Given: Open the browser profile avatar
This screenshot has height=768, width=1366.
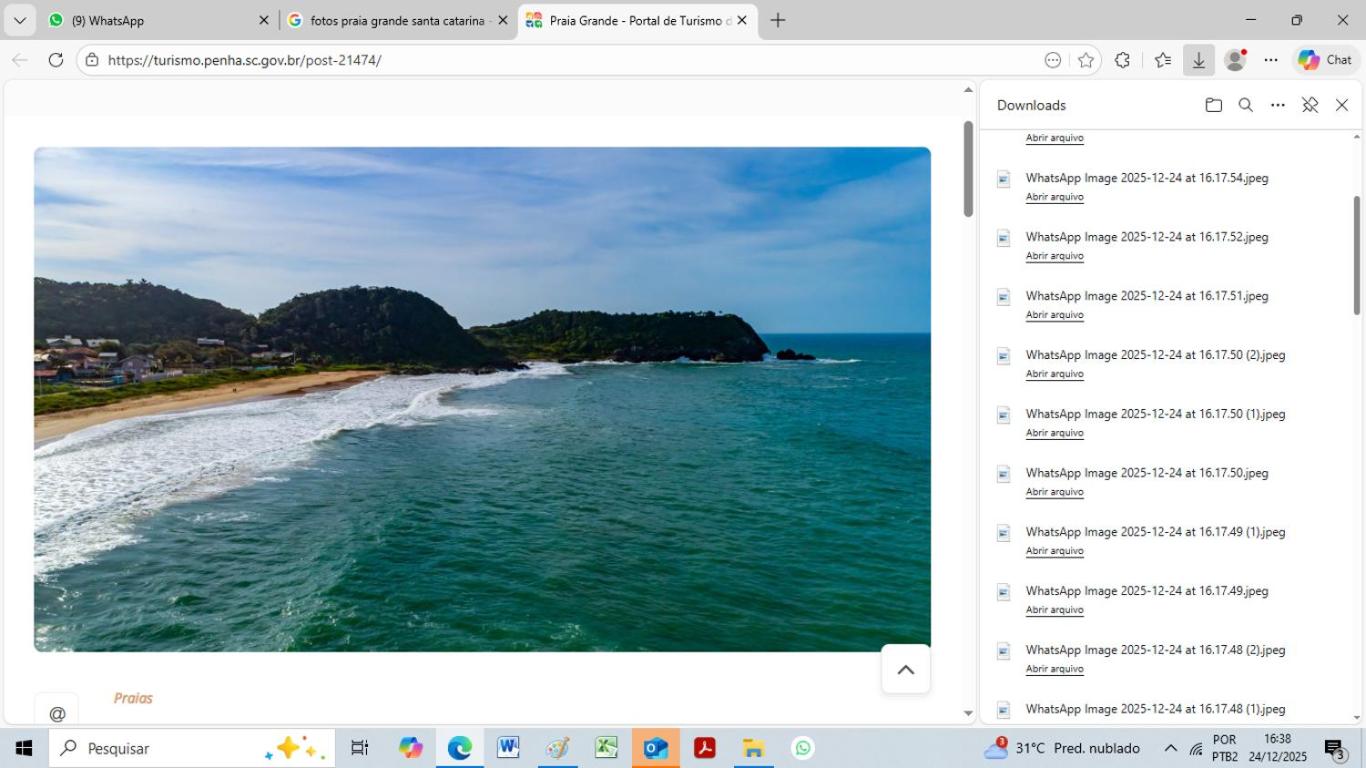Looking at the screenshot, I should [1235, 60].
